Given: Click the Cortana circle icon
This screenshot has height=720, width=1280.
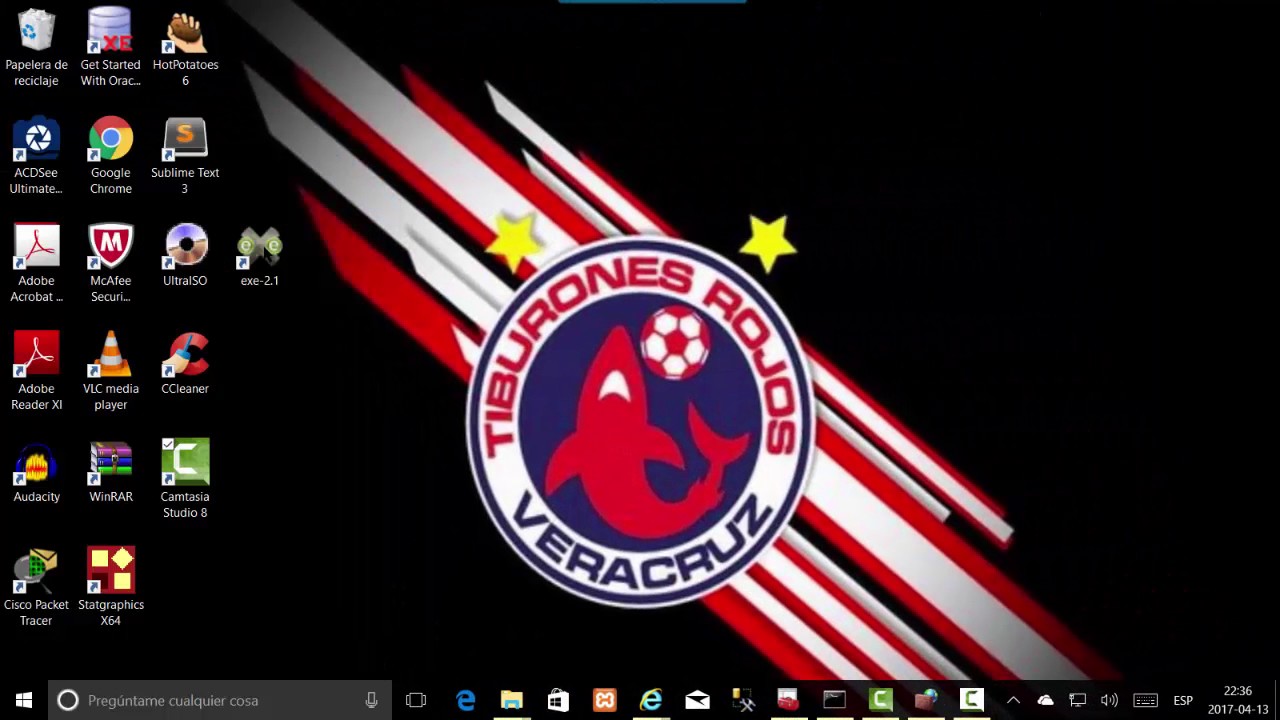Looking at the screenshot, I should click(x=68, y=700).
